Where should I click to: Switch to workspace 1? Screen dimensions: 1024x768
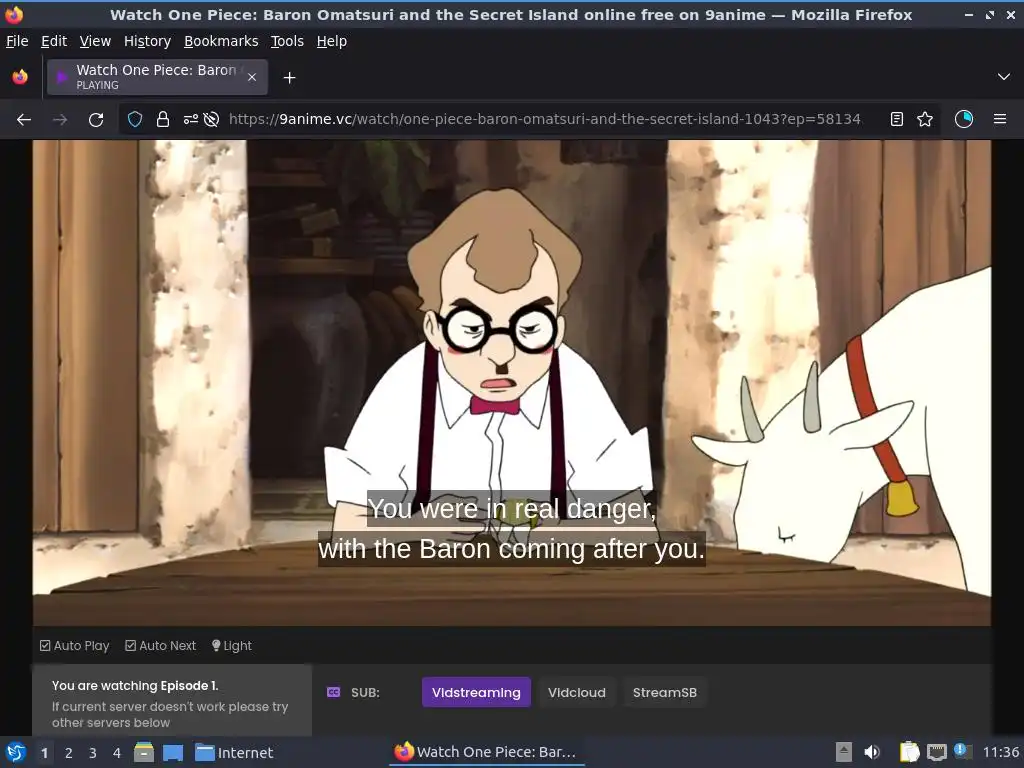click(44, 753)
